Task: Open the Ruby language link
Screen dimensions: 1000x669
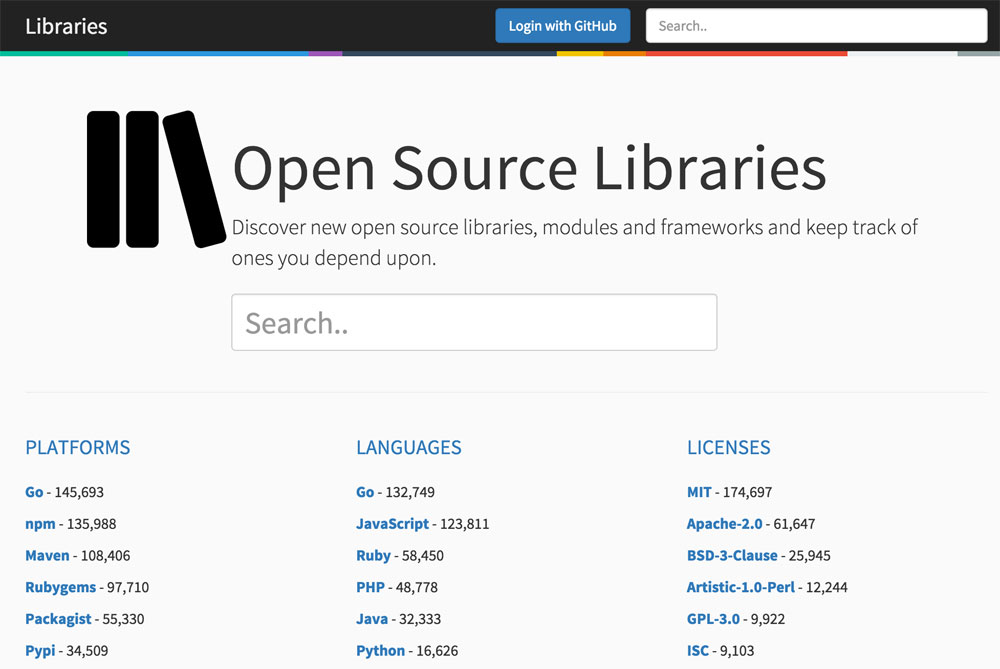Action: coord(373,555)
